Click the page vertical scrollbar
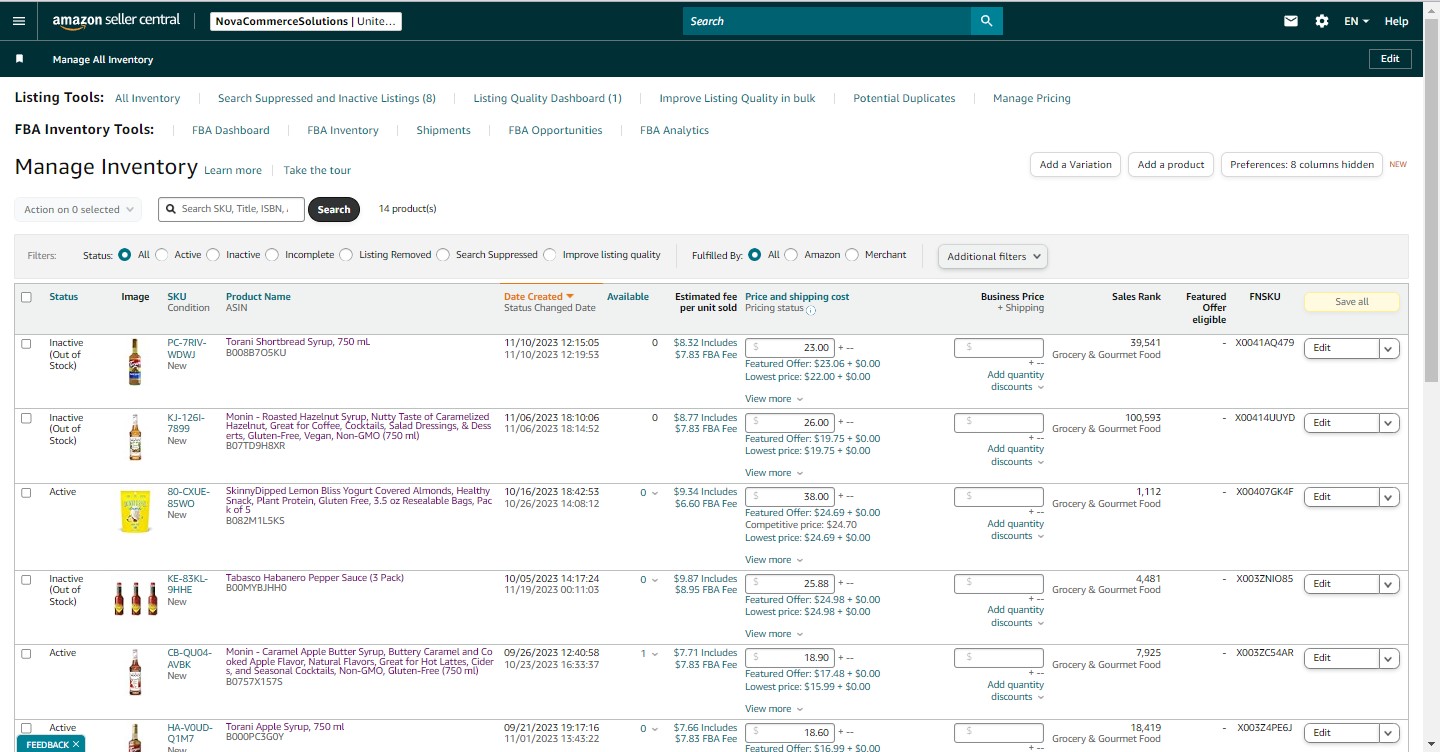The image size is (1440, 752). [1431, 200]
